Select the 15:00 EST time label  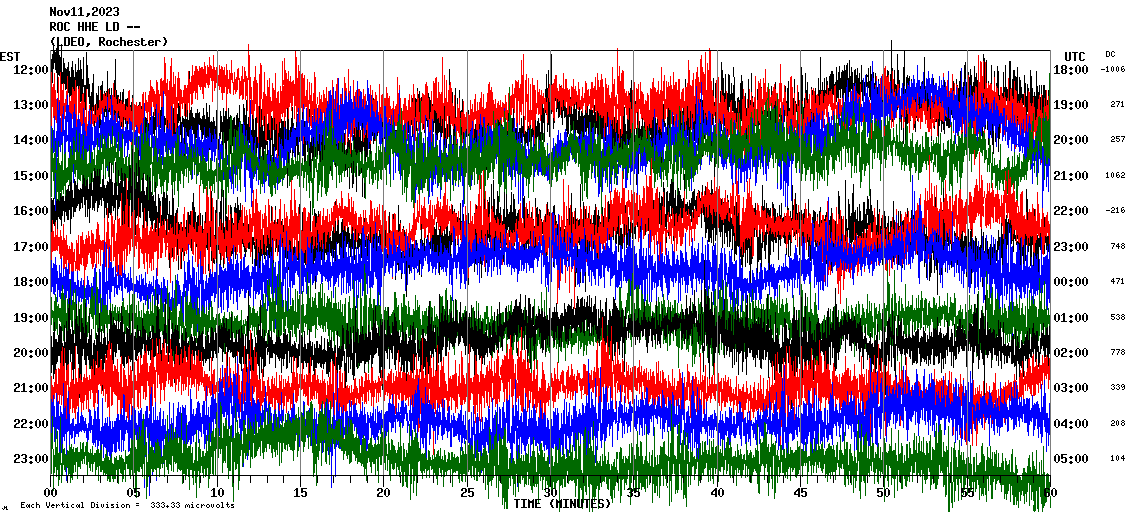point(31,176)
